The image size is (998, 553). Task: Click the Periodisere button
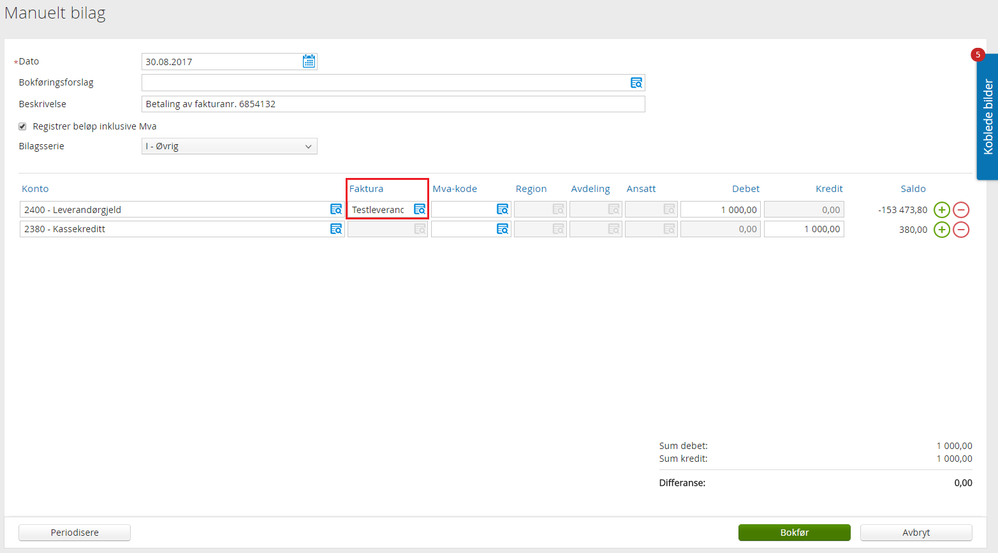(74, 533)
